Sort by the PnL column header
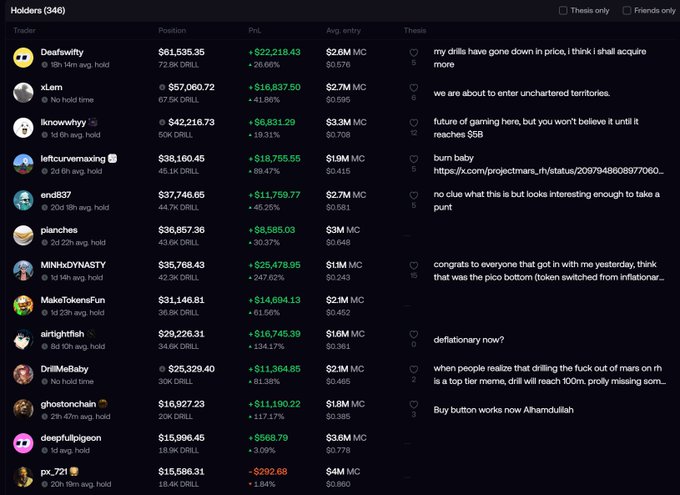680x495 pixels. 255,30
